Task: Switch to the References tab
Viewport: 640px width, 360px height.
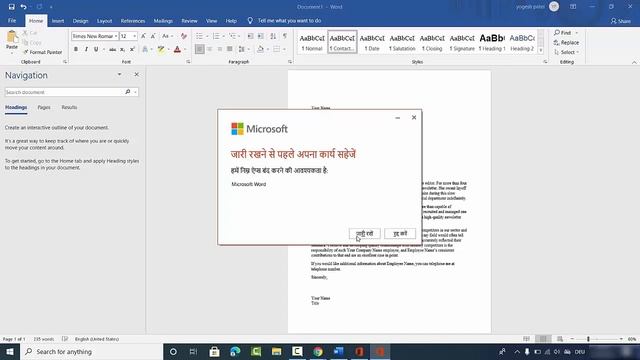Action: [133, 21]
